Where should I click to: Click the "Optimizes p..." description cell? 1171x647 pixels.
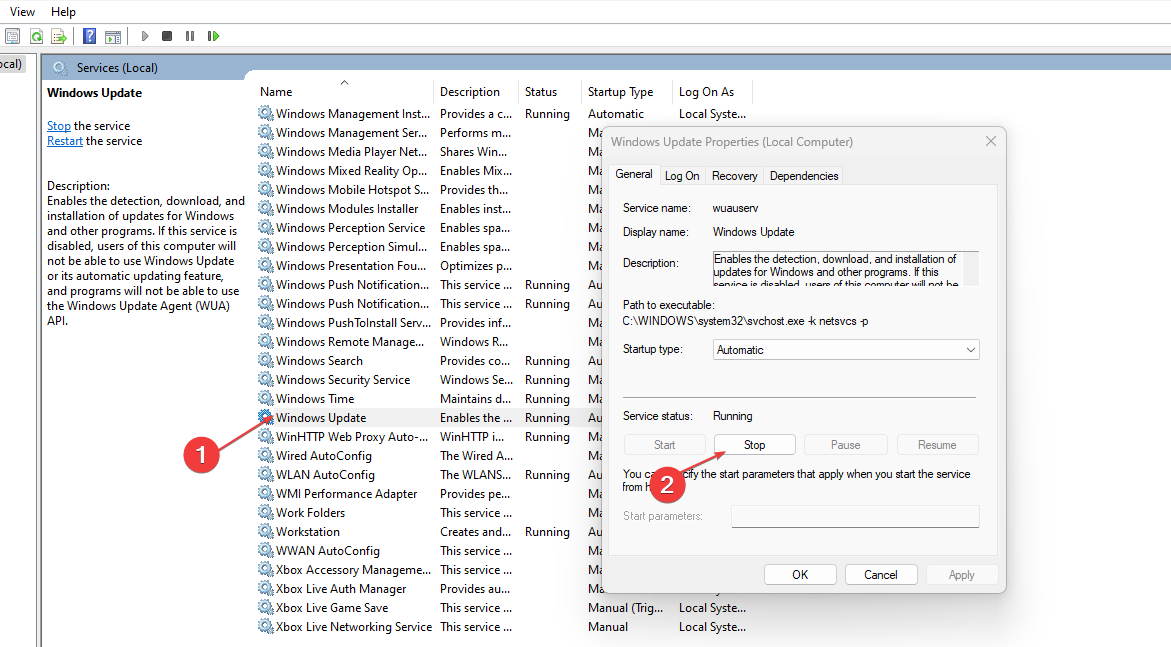pyautogui.click(x=476, y=266)
